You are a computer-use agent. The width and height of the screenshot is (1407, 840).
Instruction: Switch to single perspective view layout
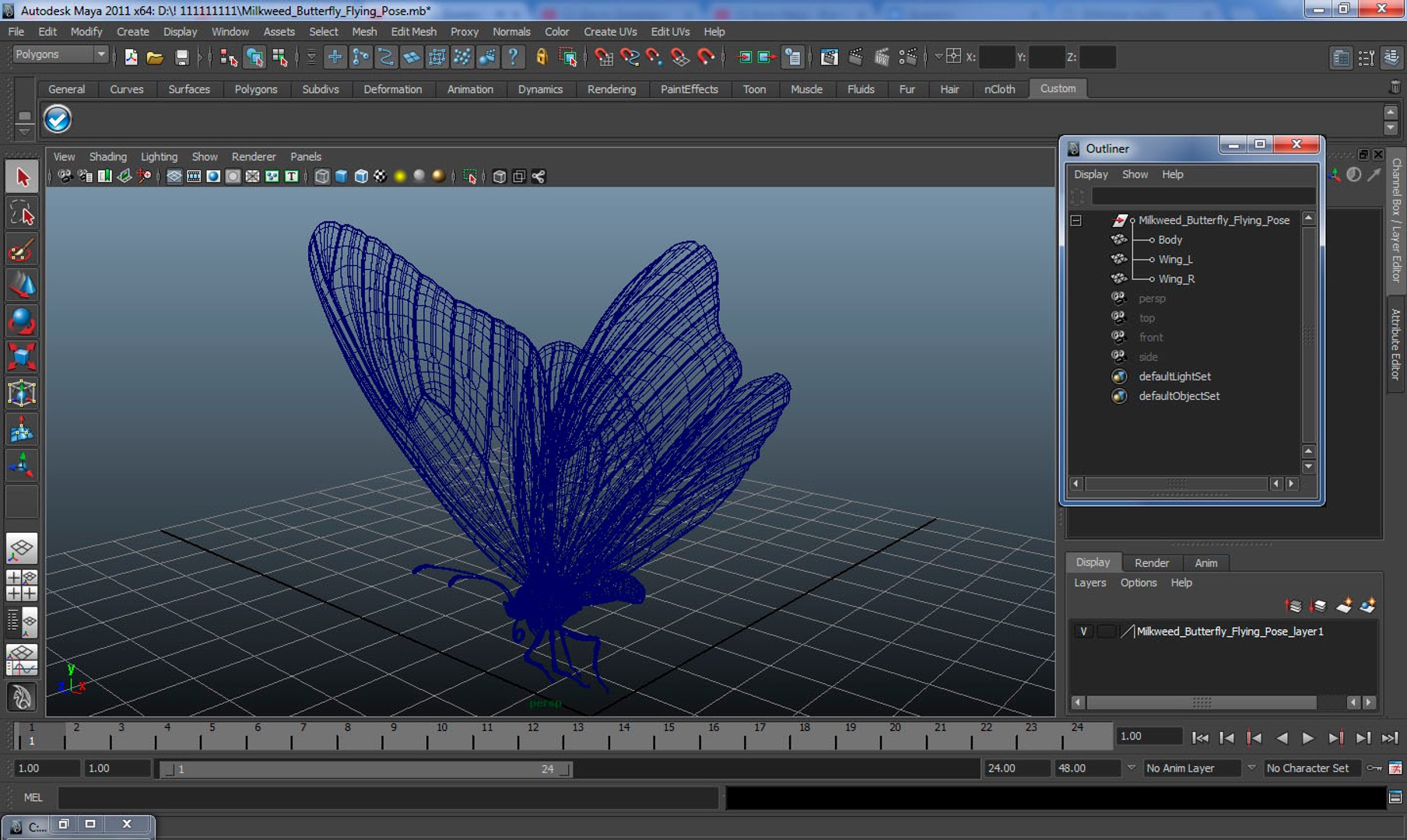tap(22, 549)
